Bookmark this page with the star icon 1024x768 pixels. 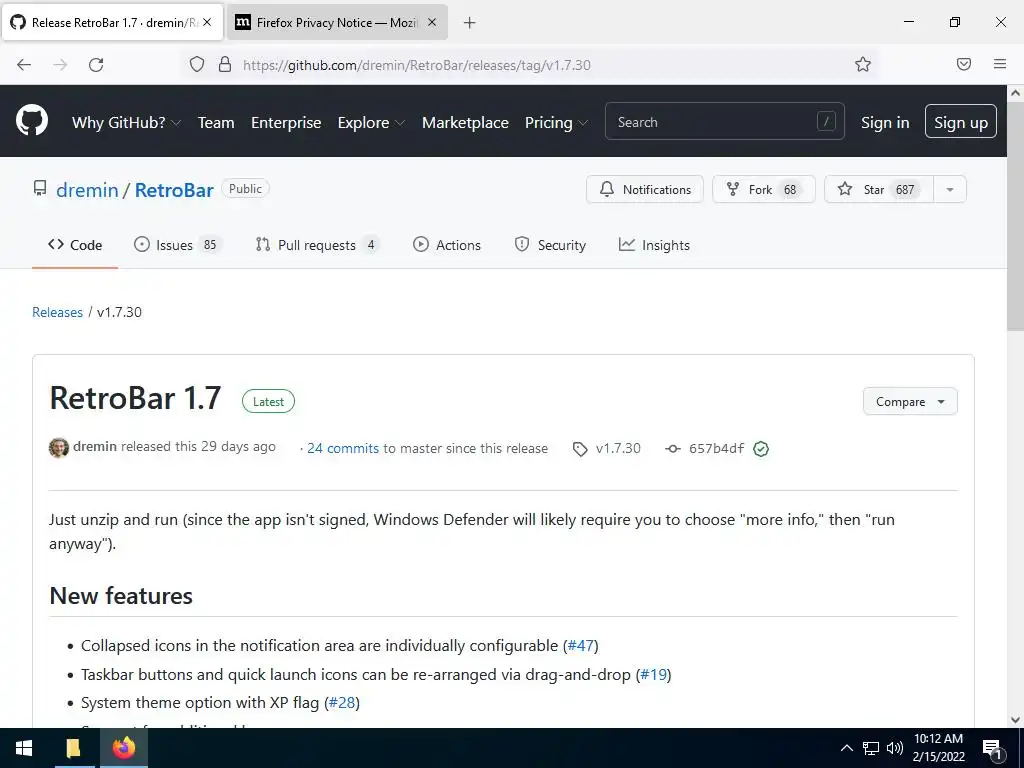[863, 64]
